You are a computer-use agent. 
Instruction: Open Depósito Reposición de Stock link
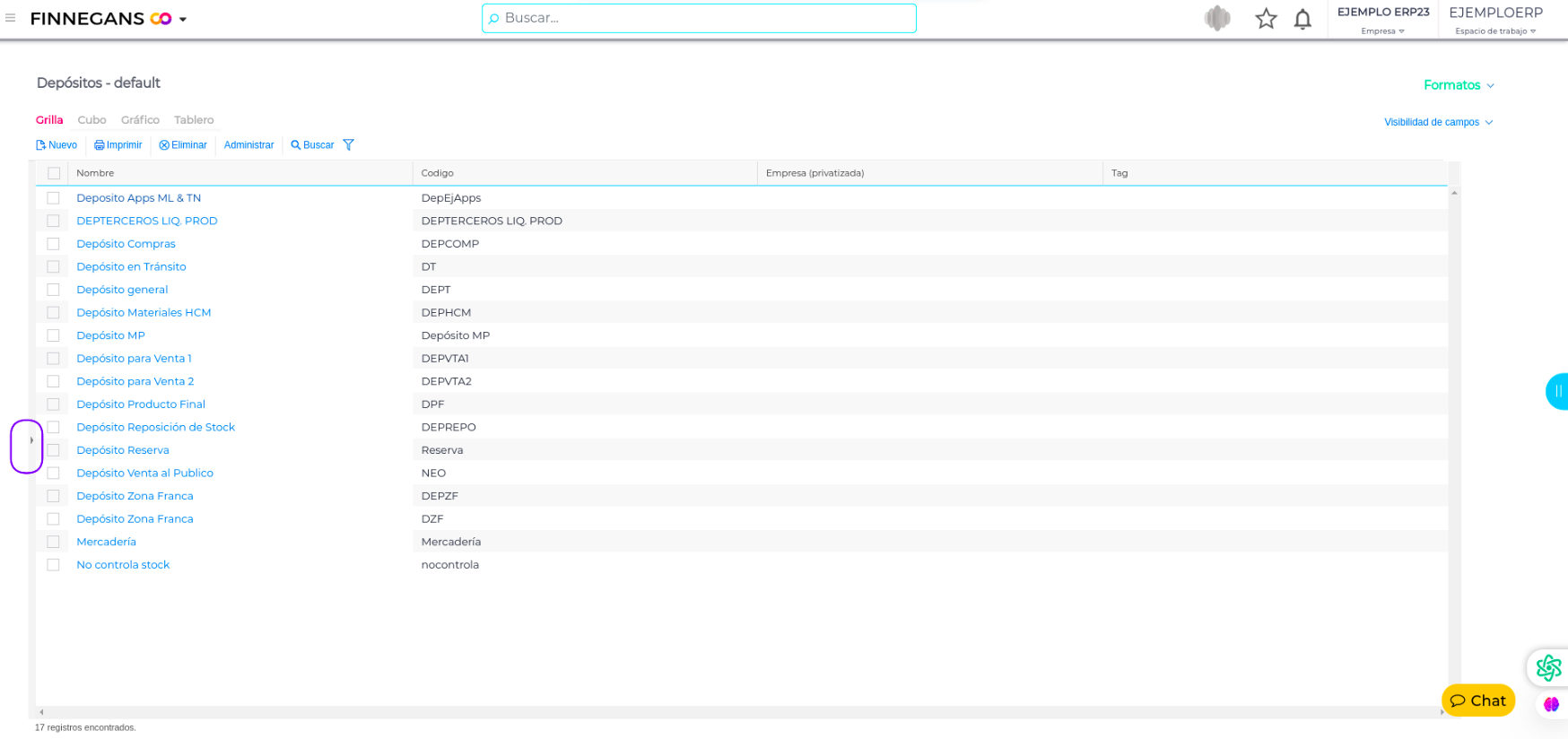[x=156, y=427]
